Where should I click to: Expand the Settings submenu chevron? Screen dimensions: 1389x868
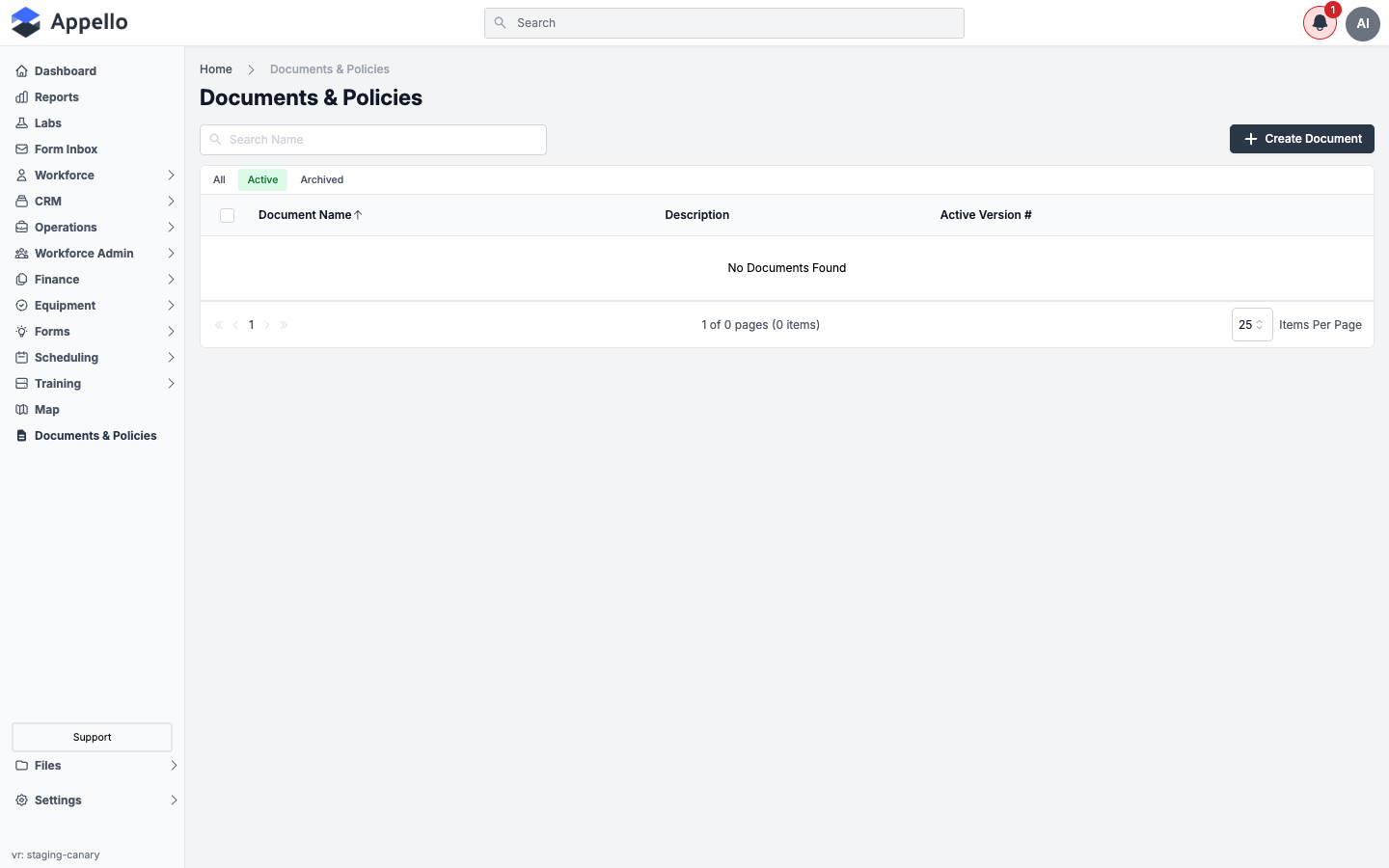(x=174, y=800)
